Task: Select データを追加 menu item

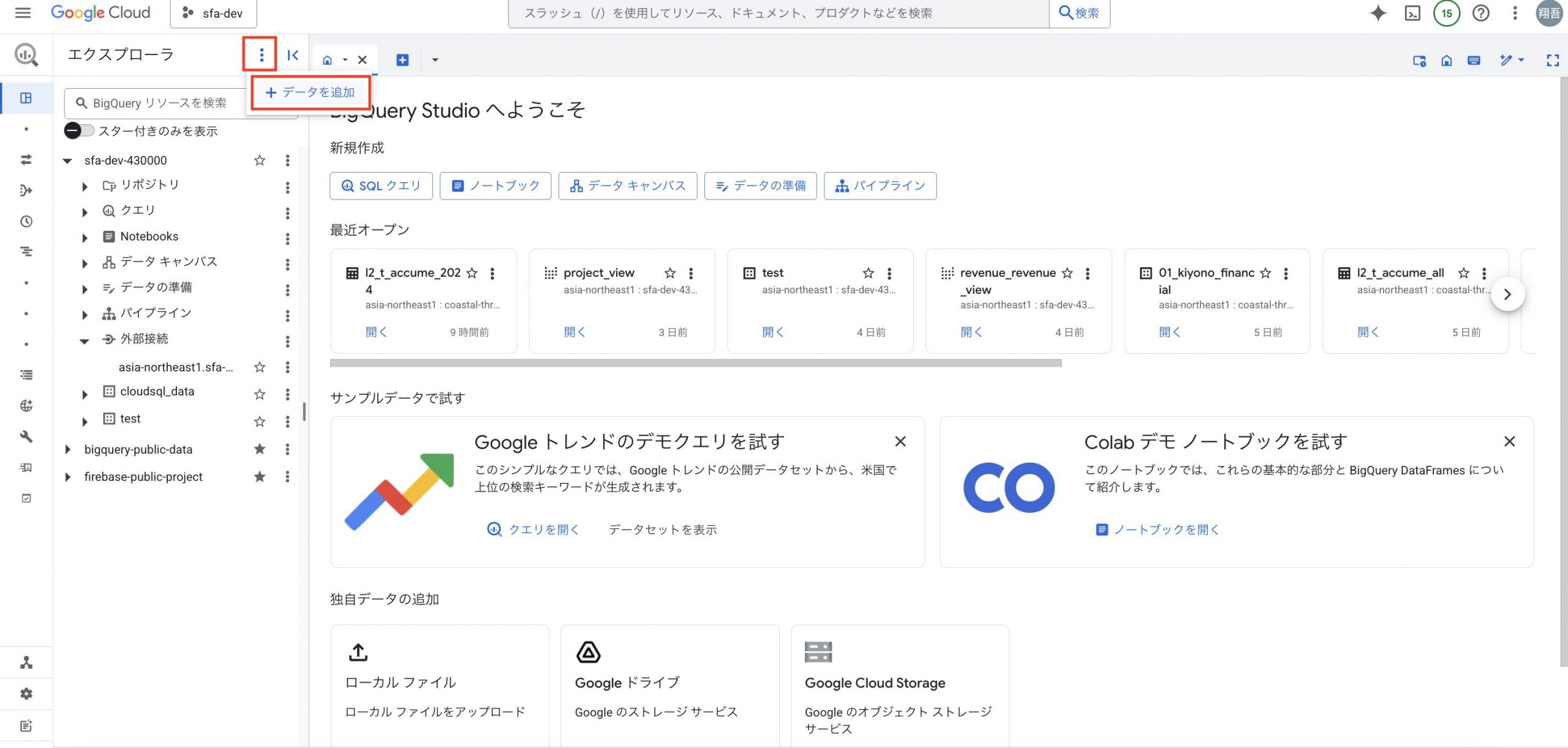Action: click(310, 92)
